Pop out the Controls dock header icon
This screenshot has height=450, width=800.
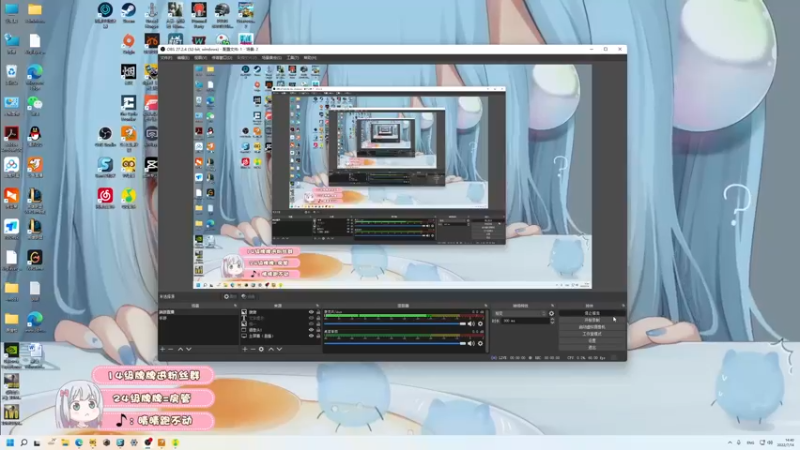(x=623, y=306)
